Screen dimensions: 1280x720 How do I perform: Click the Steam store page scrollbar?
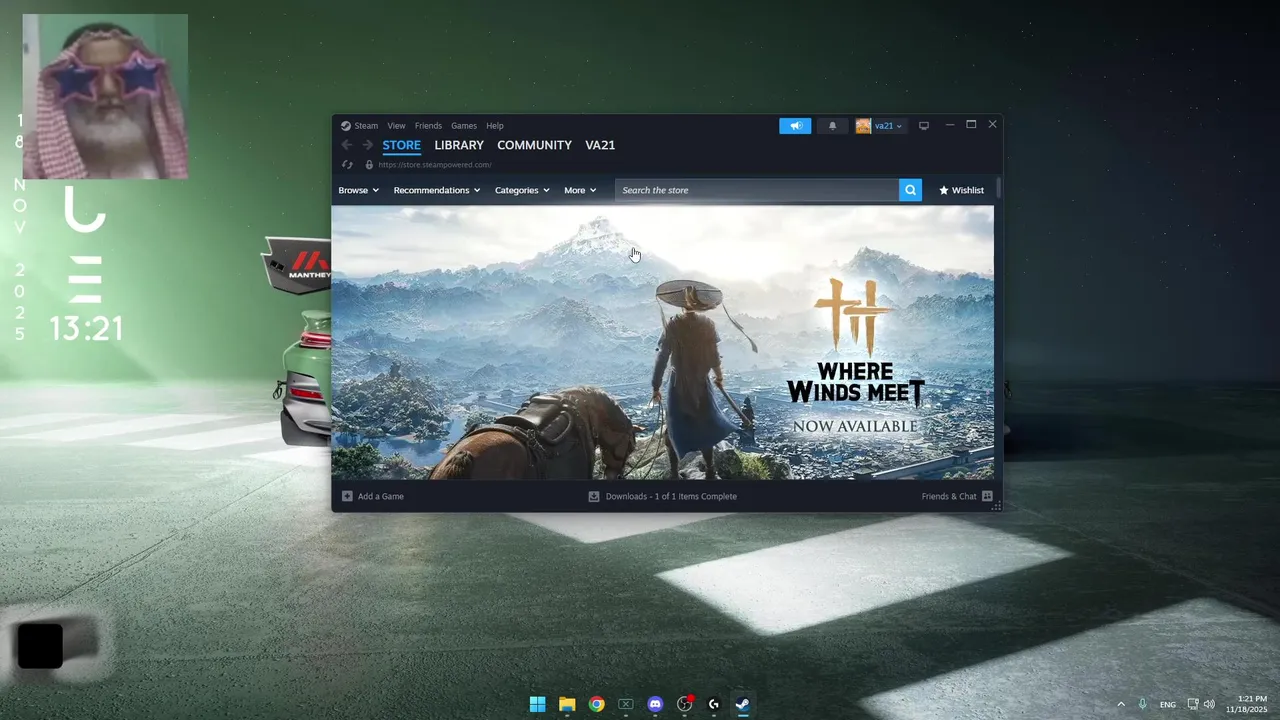[x=998, y=188]
